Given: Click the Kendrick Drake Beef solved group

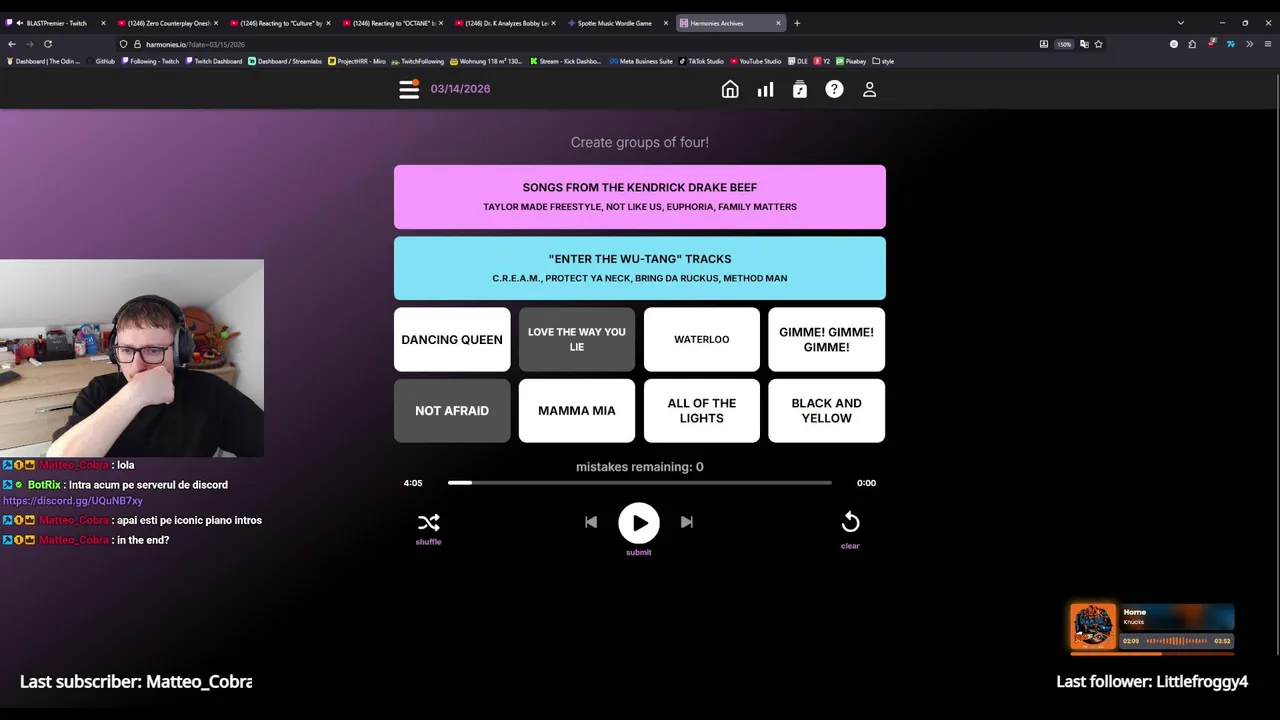Looking at the screenshot, I should pos(640,197).
